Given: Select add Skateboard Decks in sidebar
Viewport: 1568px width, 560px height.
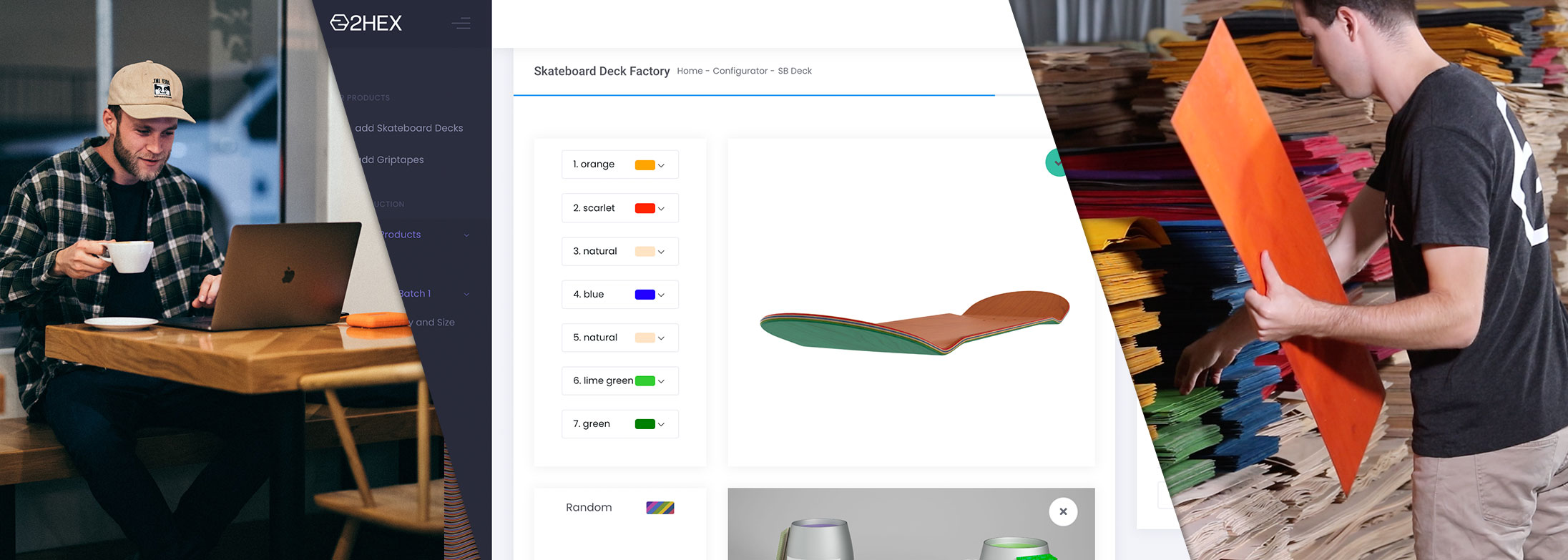Looking at the screenshot, I should pyautogui.click(x=408, y=128).
